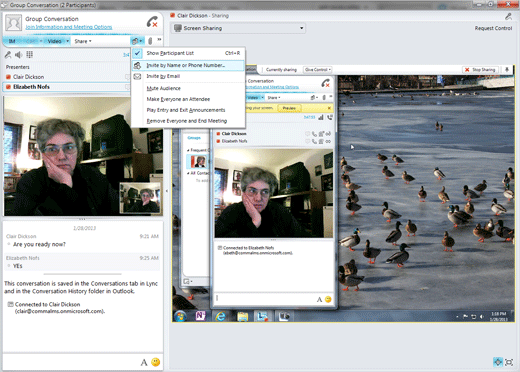Click the small self-preview video thumbnail

tap(140, 198)
